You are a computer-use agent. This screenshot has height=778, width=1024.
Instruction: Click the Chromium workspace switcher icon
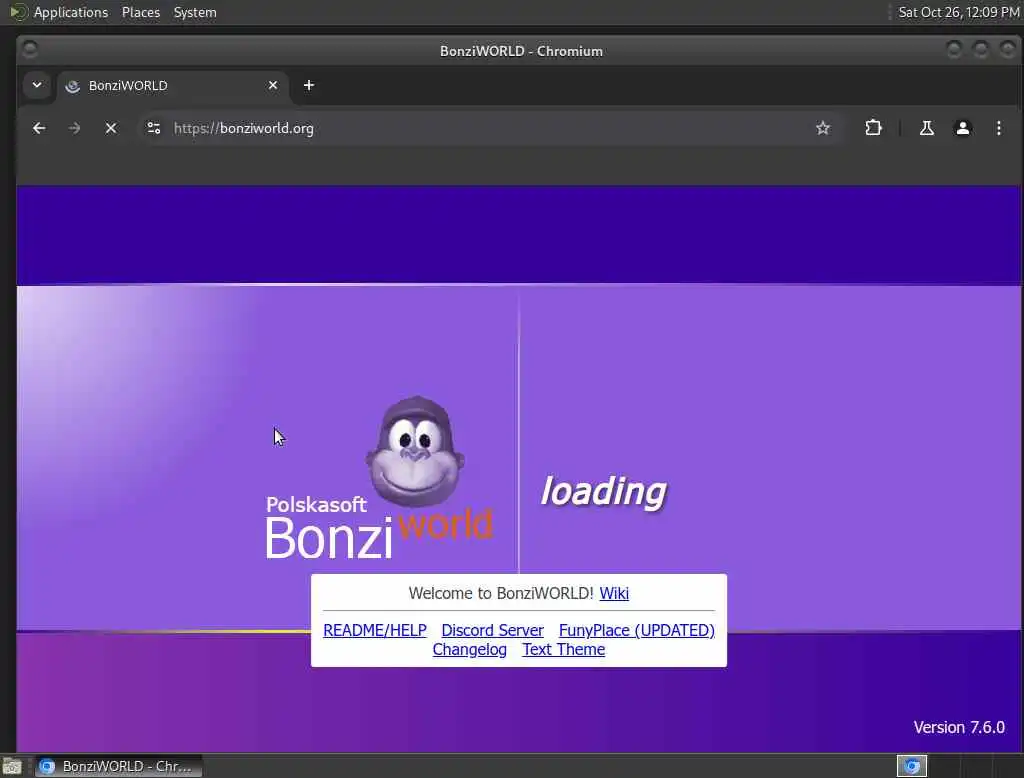tap(912, 766)
